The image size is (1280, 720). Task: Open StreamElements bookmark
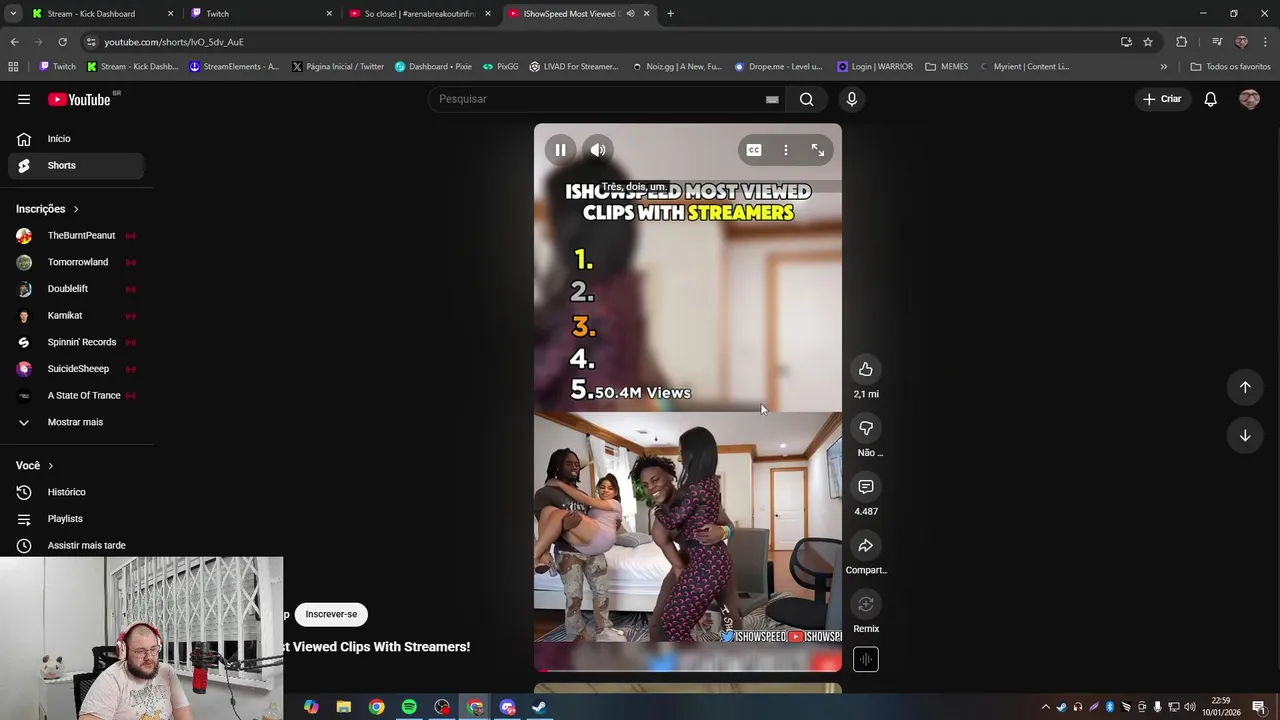click(234, 67)
